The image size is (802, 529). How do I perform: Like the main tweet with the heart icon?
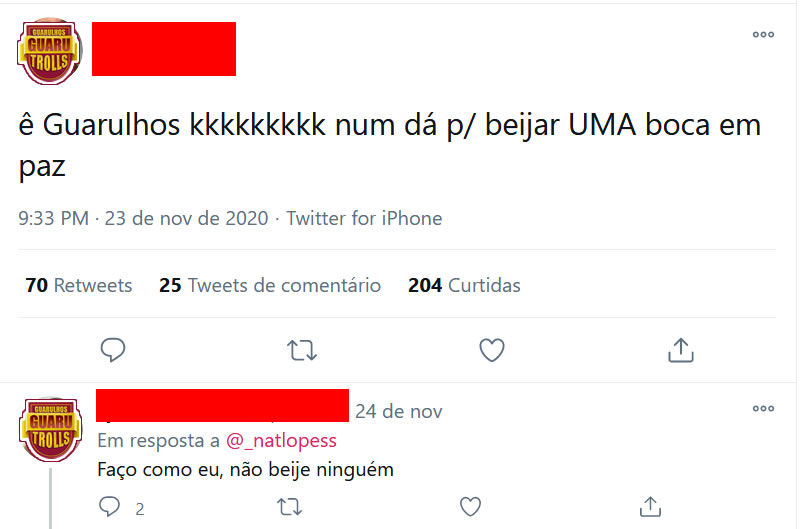point(492,350)
